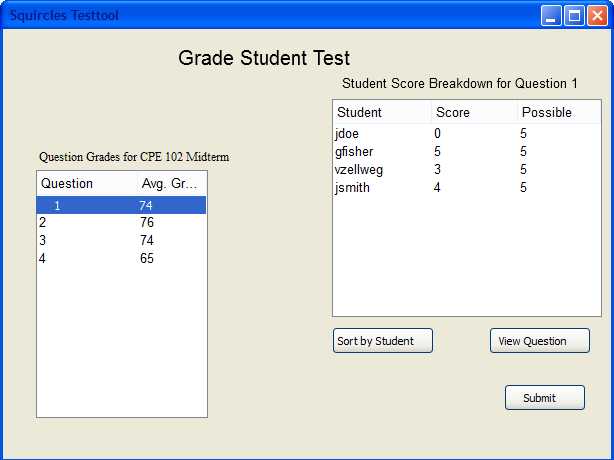Image resolution: width=614 pixels, height=460 pixels.
Task: Click the Possible column header
Action: click(558, 113)
